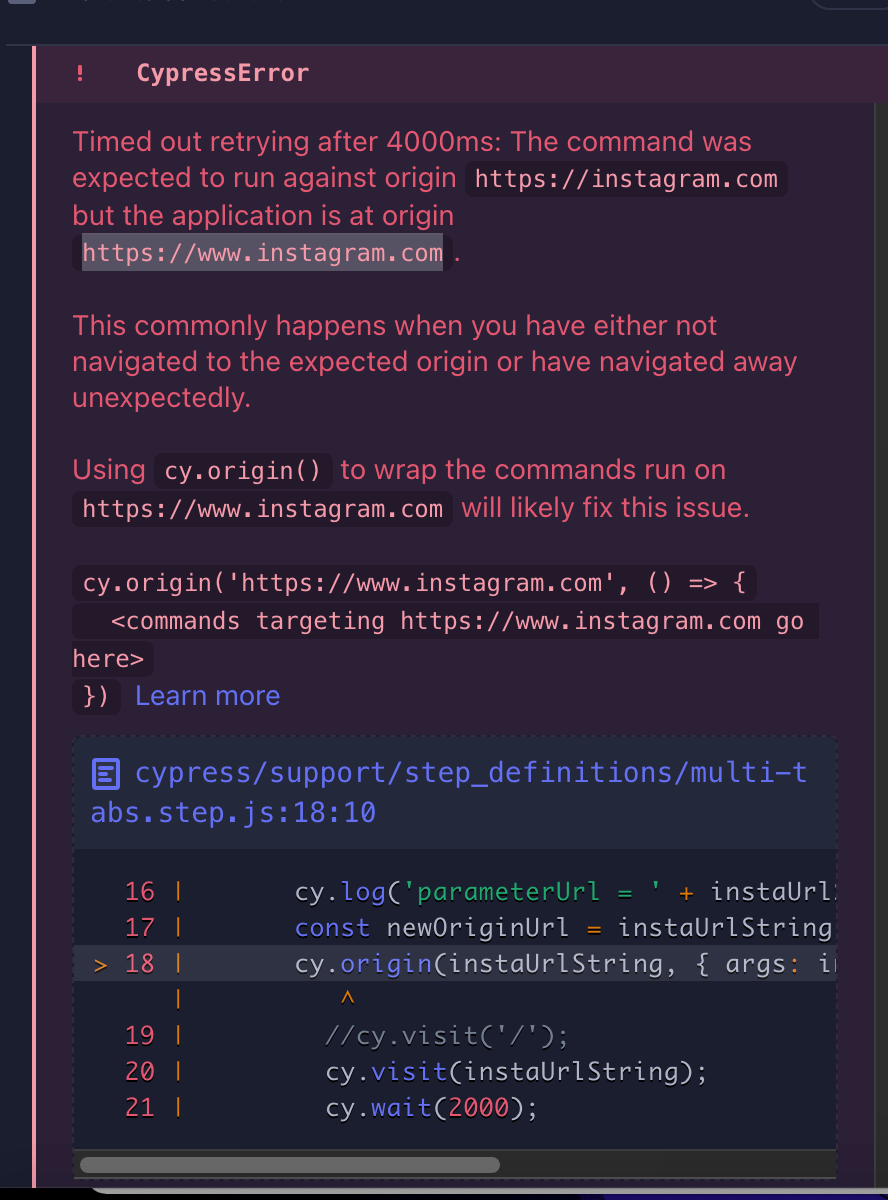The image size is (888, 1200).
Task: Select the CypressError heading text
Action: click(x=223, y=73)
